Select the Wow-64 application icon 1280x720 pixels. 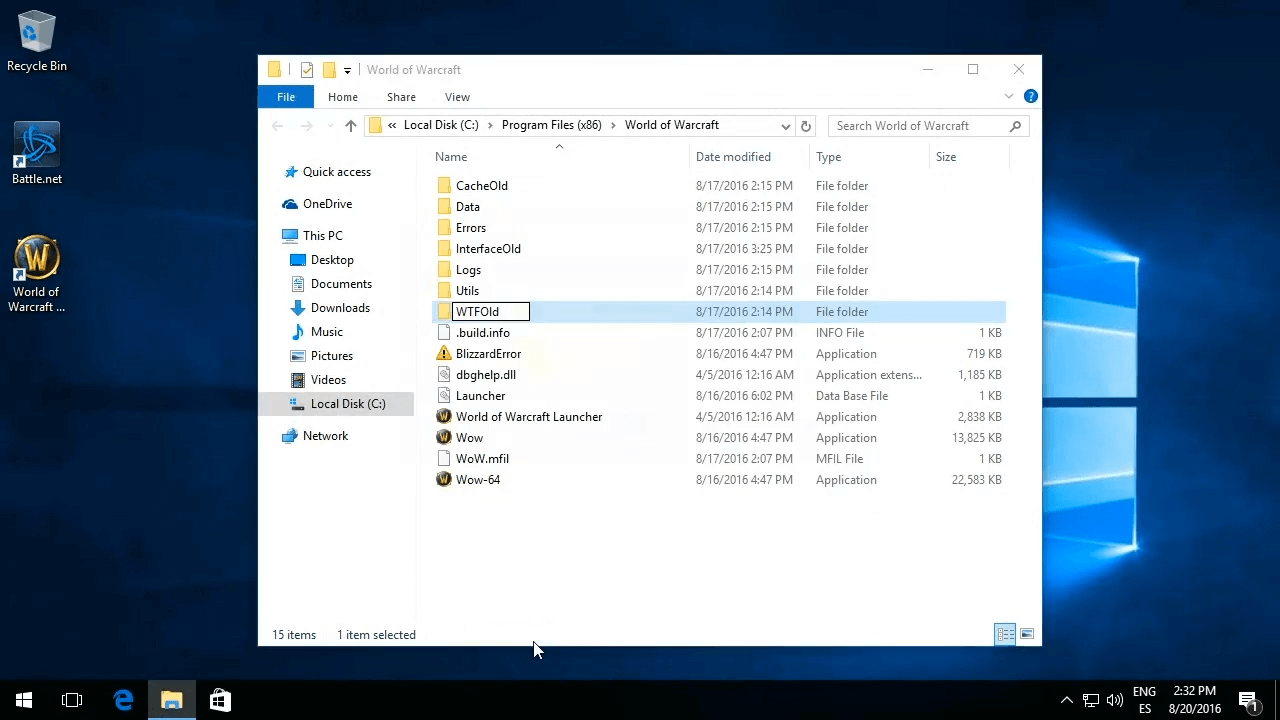tap(444, 480)
